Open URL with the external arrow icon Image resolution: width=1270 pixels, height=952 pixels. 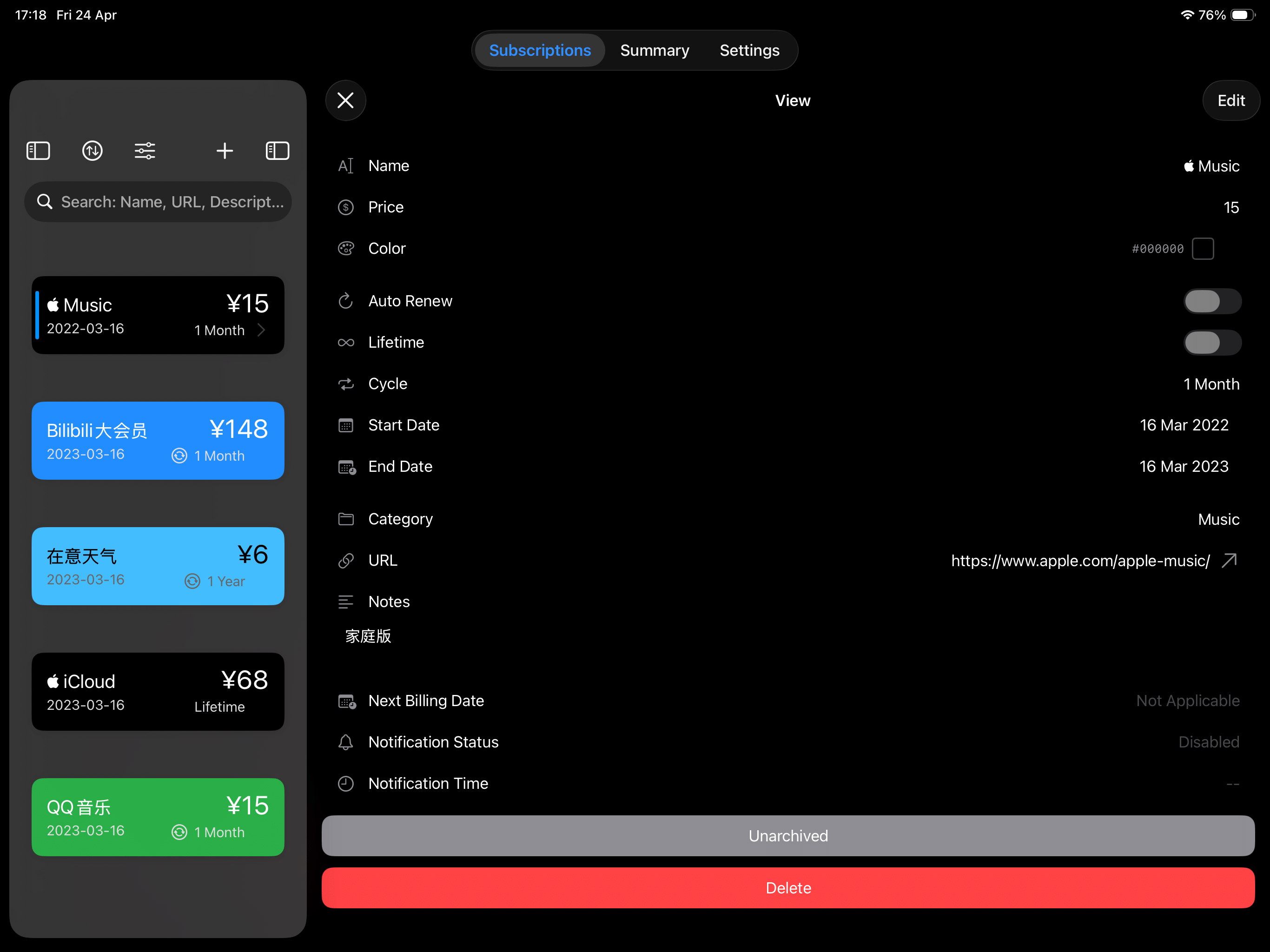coord(1229,561)
